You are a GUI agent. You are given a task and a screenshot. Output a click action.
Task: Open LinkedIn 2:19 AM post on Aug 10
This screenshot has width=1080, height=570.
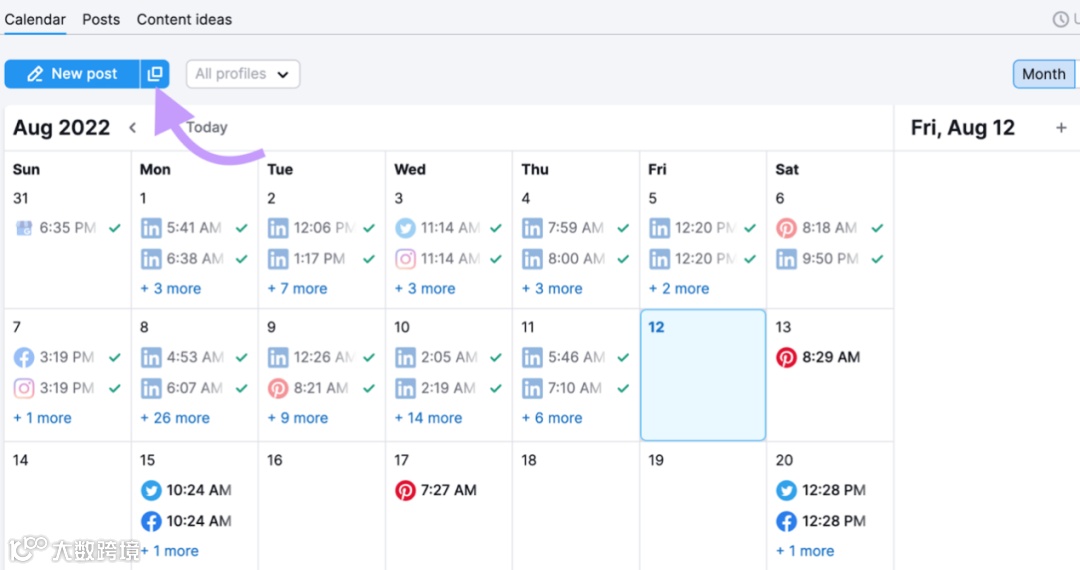point(448,388)
